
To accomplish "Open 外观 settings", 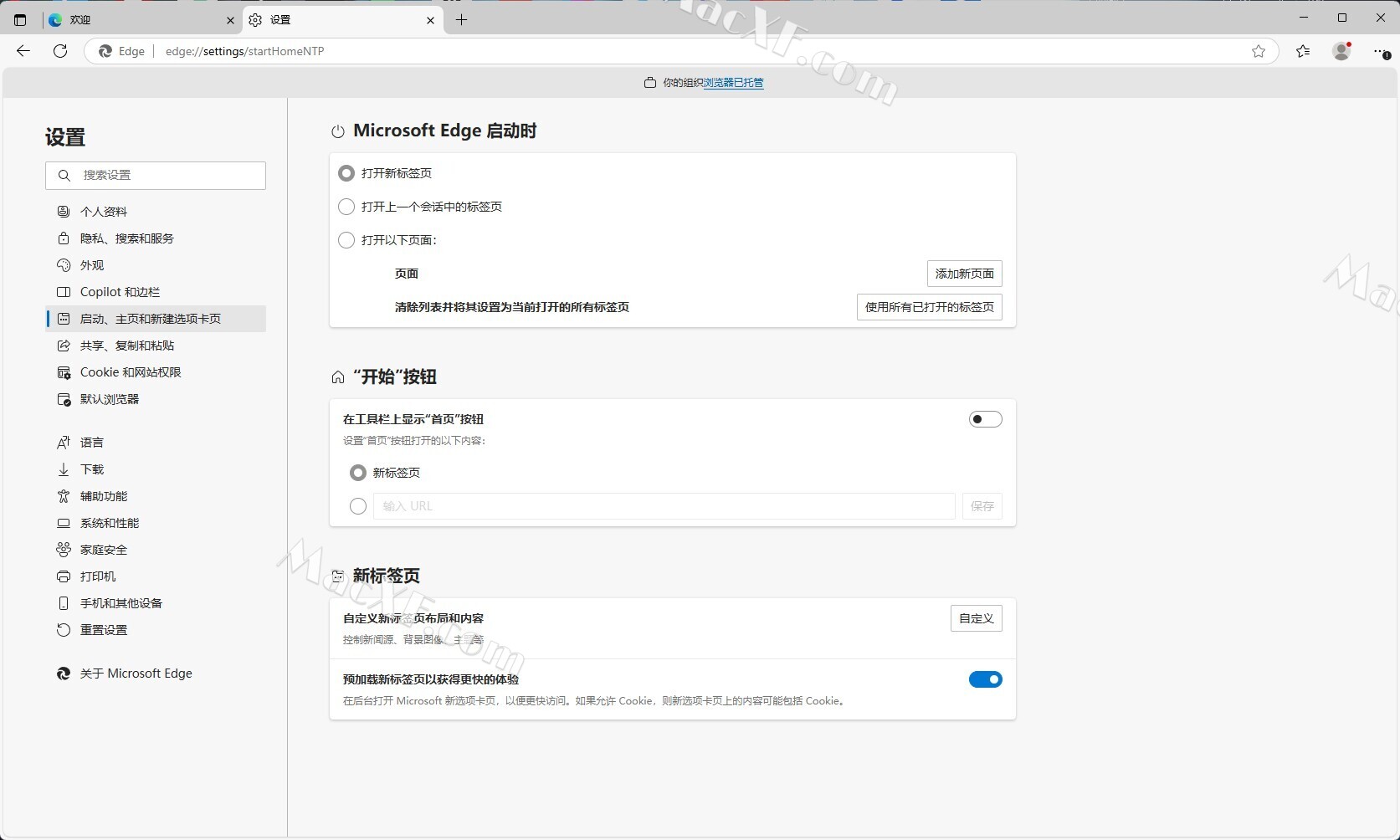I will tap(156, 265).
